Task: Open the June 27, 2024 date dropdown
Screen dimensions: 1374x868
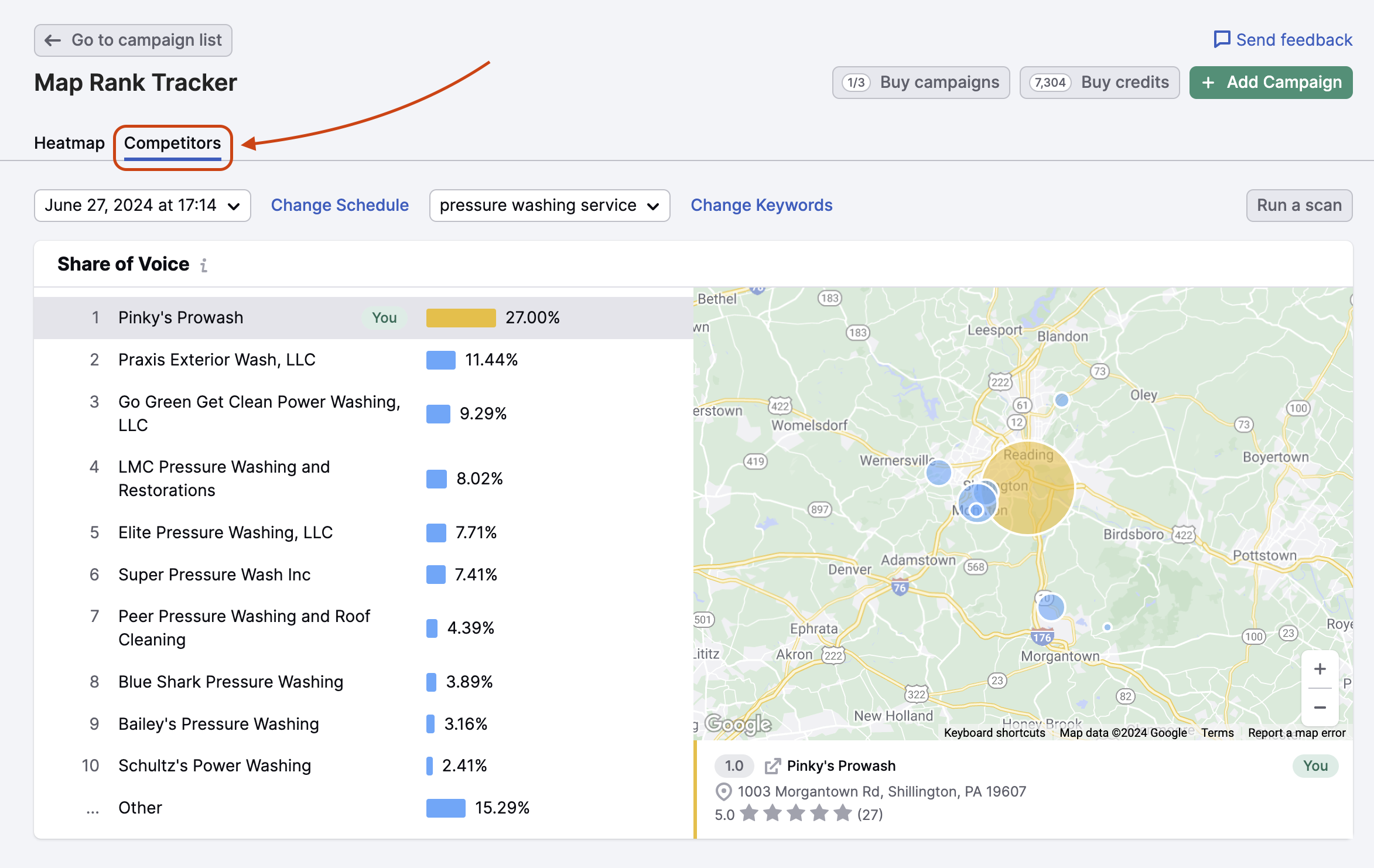Action: (142, 206)
